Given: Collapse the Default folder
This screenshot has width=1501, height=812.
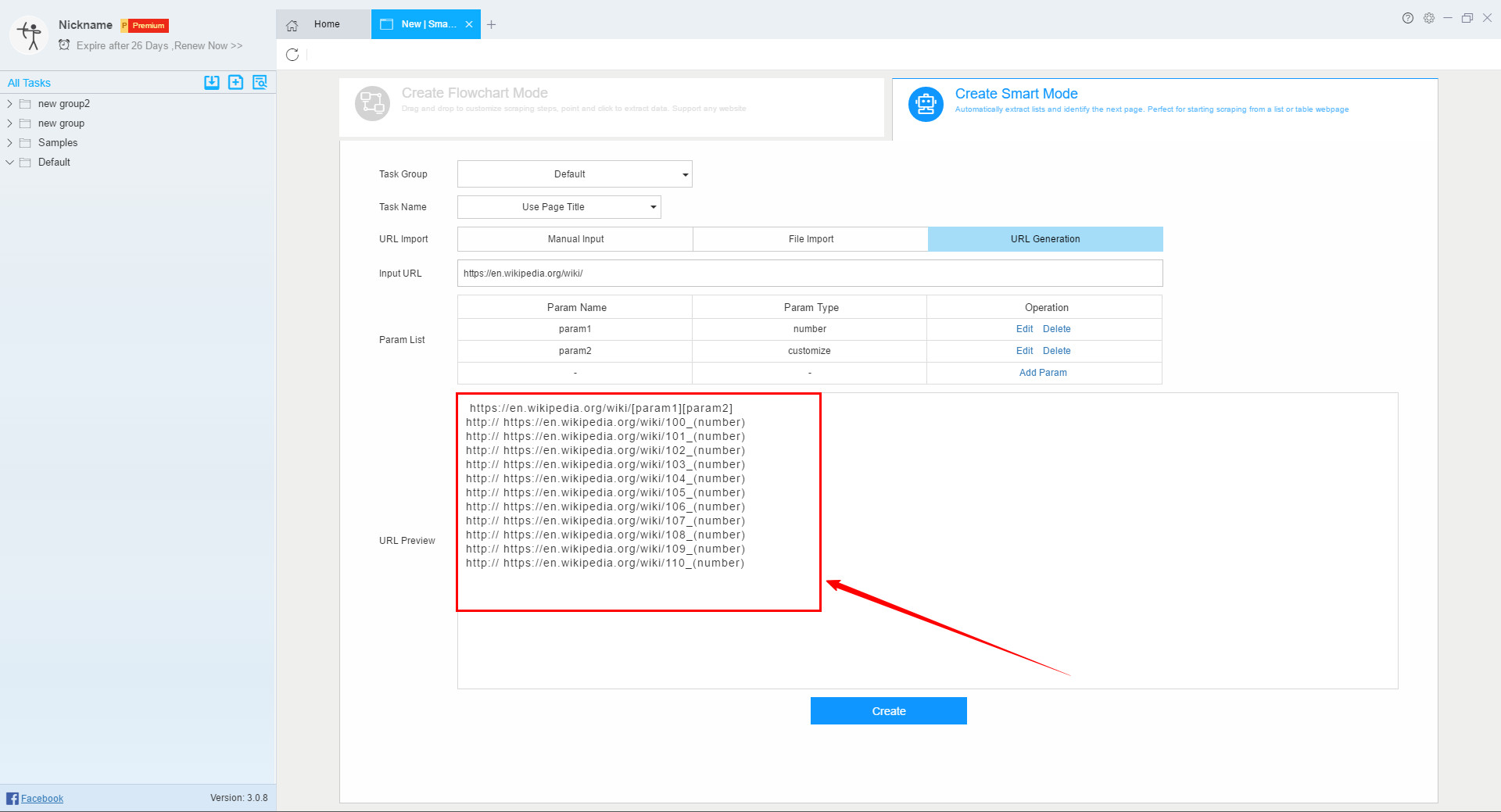Looking at the screenshot, I should pos(9,162).
